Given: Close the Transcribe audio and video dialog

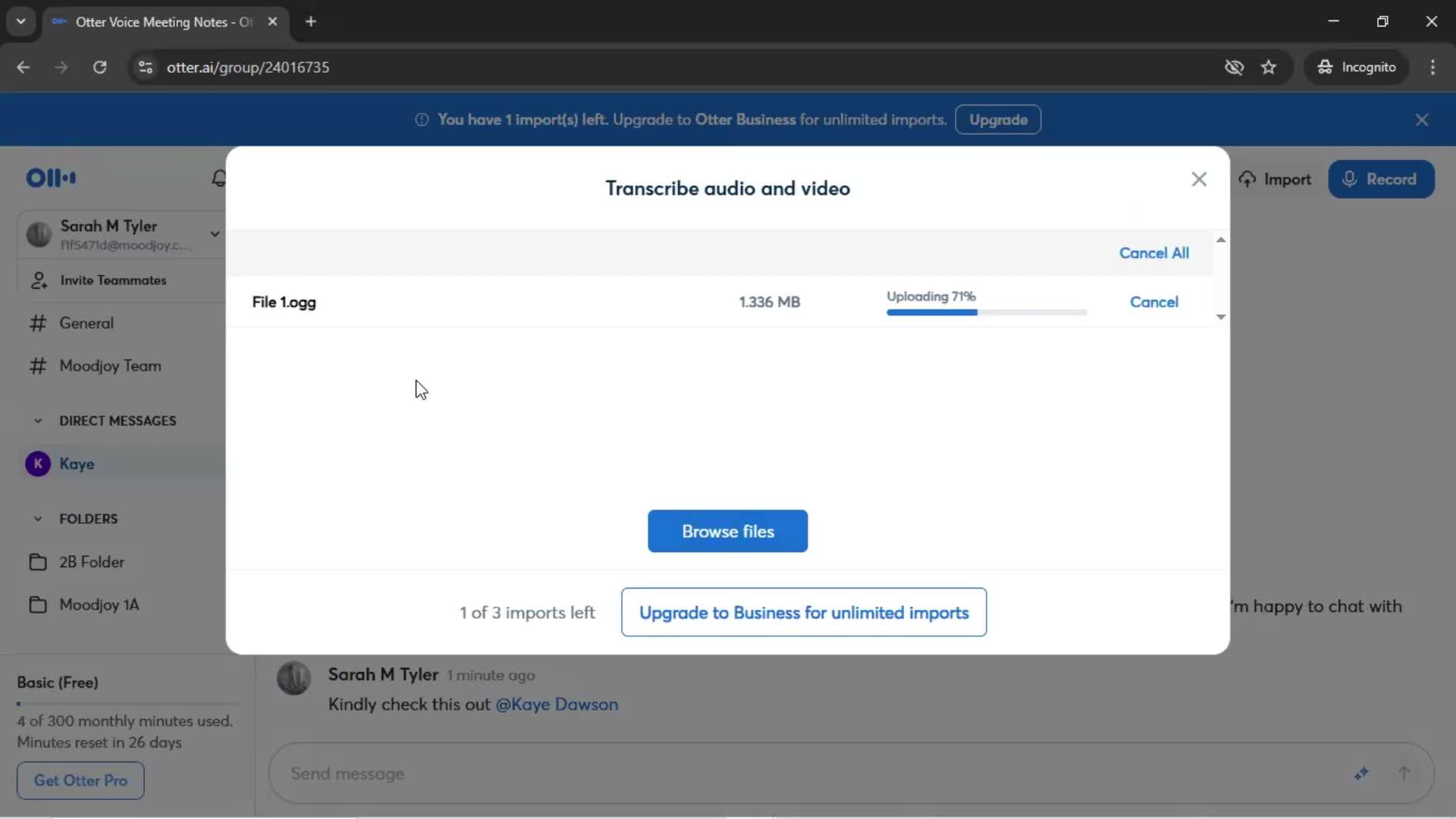Looking at the screenshot, I should 1199,179.
